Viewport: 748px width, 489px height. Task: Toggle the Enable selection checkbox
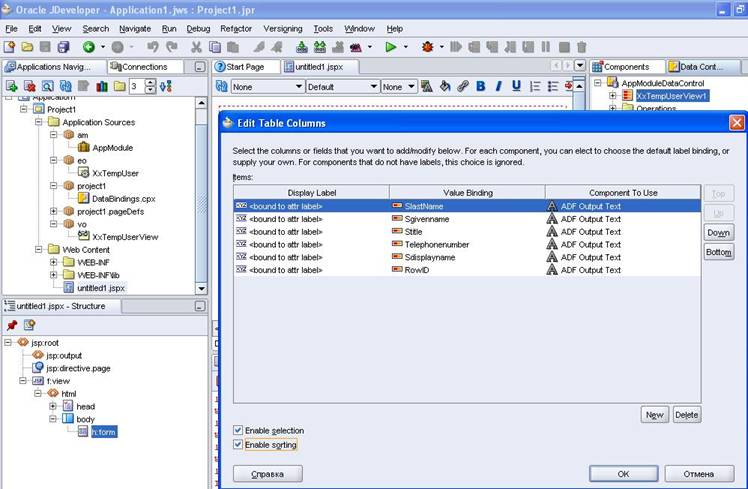238,430
